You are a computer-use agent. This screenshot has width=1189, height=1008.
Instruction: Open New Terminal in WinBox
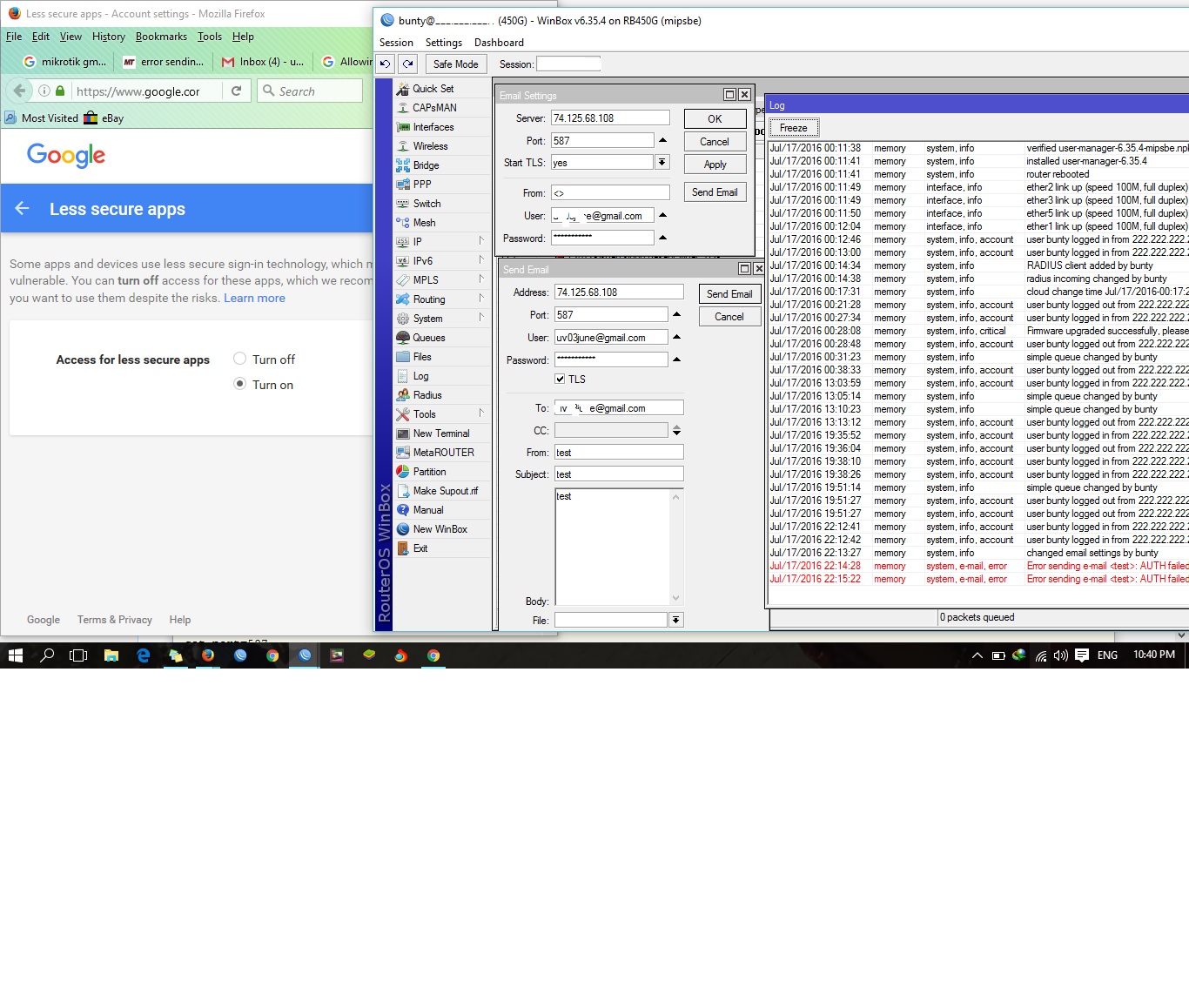(440, 433)
